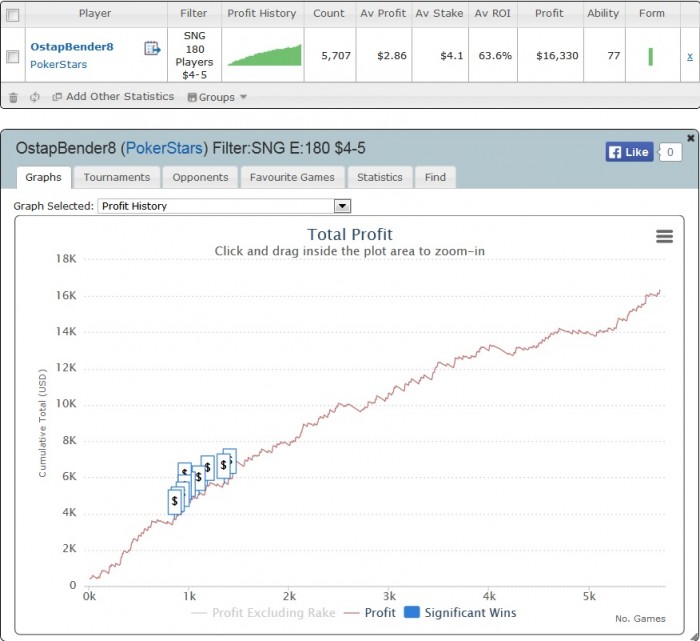Sort by the Av ROI column header

click(x=492, y=13)
